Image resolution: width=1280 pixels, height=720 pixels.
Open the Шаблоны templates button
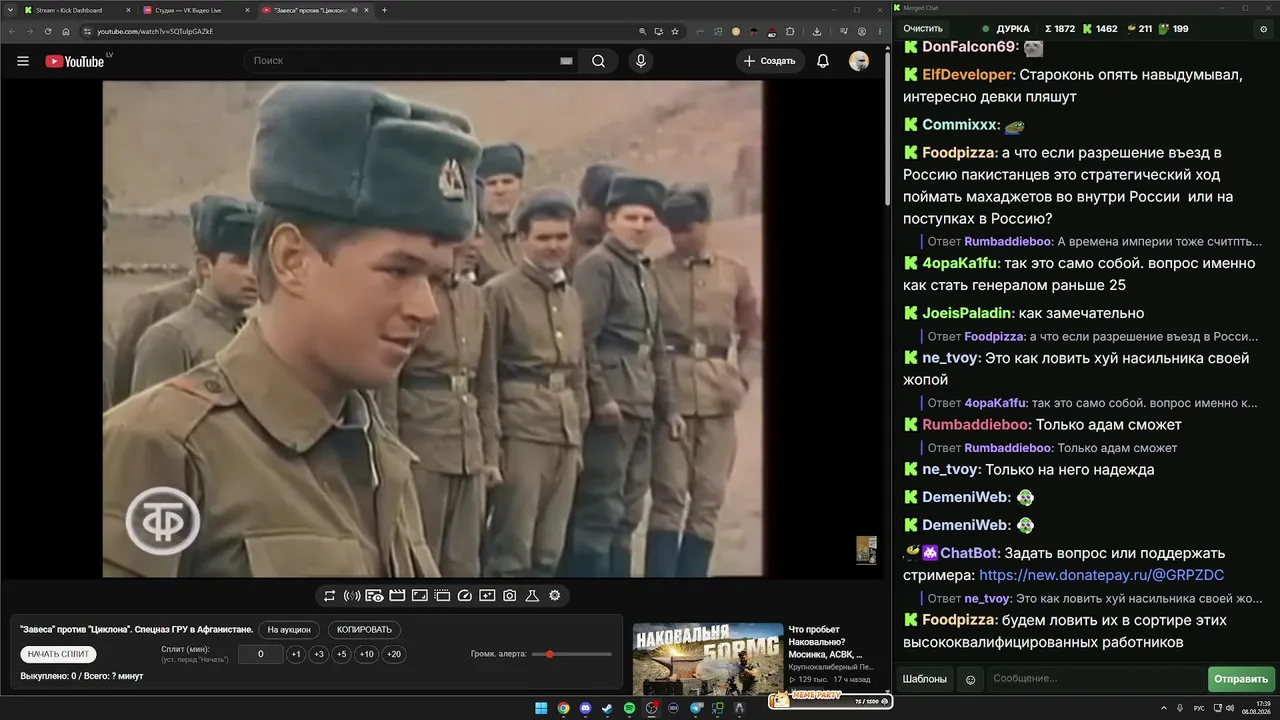tap(925, 679)
